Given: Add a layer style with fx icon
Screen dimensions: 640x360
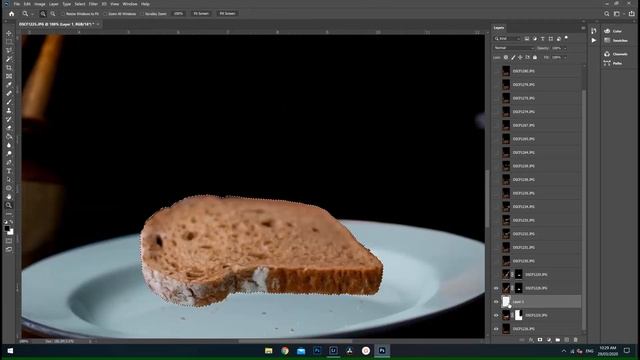Looking at the screenshot, I should 531,340.
